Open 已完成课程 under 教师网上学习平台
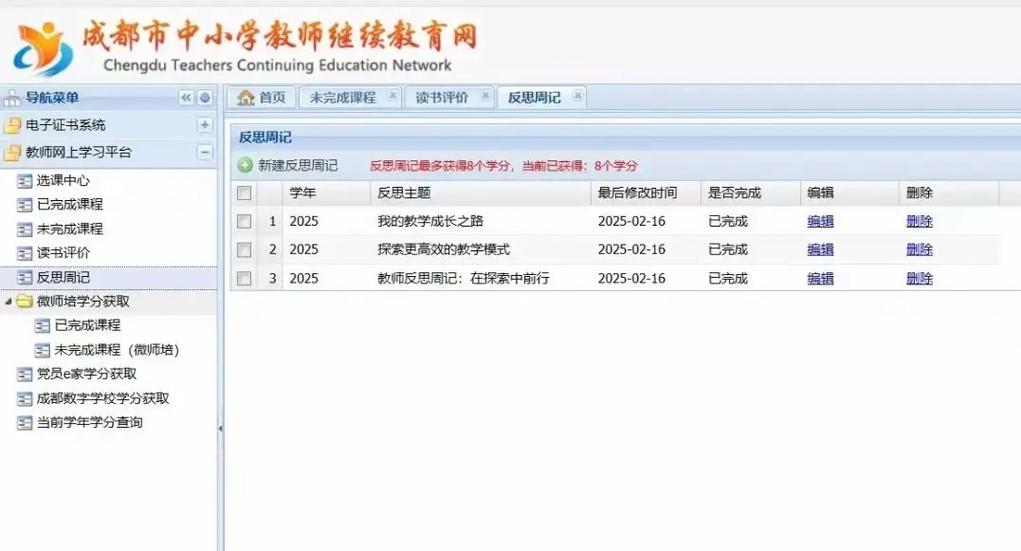This screenshot has height=551, width=1021. (x=70, y=205)
